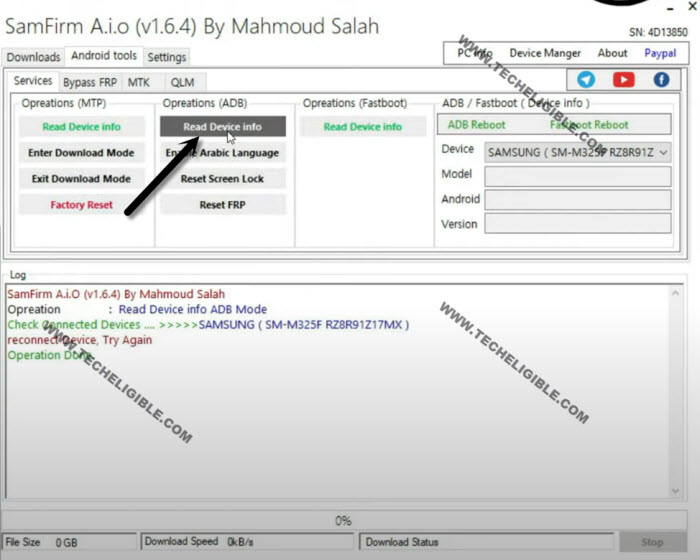Open the MTK tab
This screenshot has height=560, width=700.
tap(138, 83)
